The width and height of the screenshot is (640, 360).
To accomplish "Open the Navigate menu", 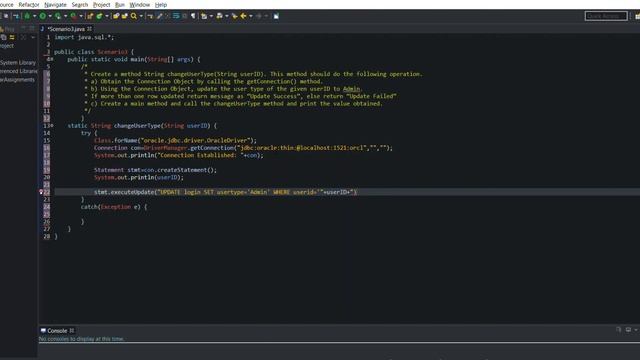I will tap(55, 5).
